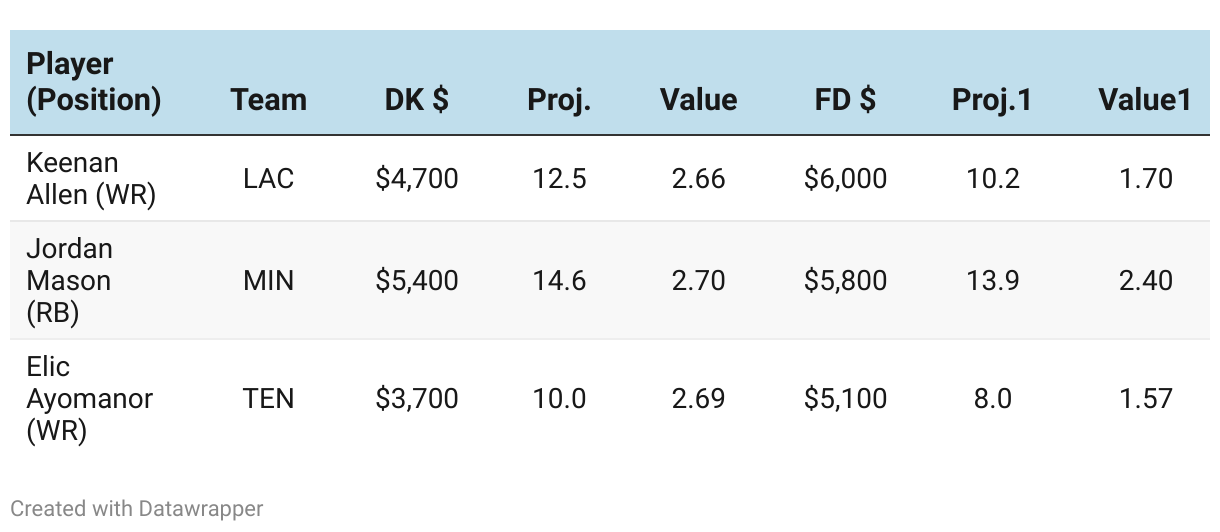Click the LAC team cell

(268, 179)
